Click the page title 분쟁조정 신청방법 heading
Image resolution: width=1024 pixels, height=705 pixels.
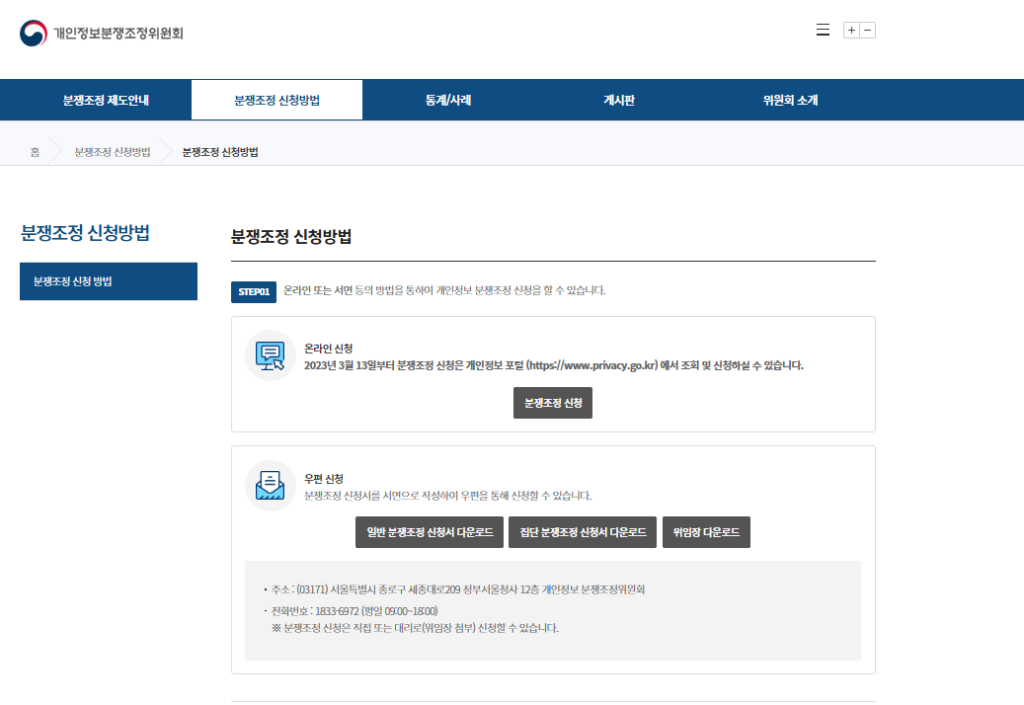[x=291, y=236]
